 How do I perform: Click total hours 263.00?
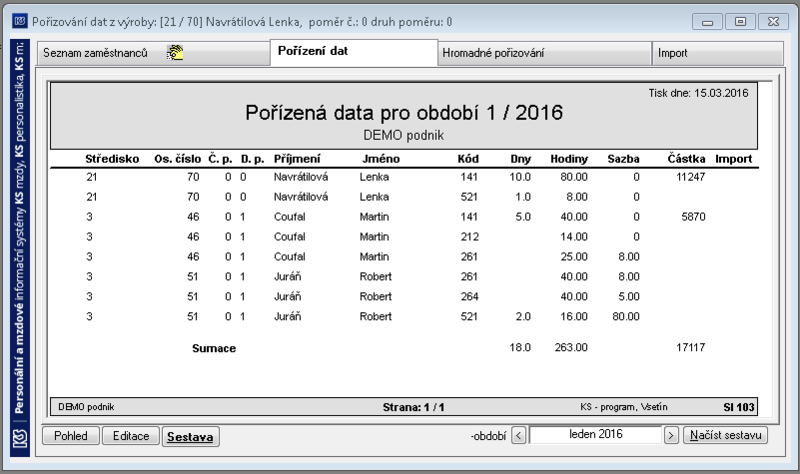click(x=571, y=347)
